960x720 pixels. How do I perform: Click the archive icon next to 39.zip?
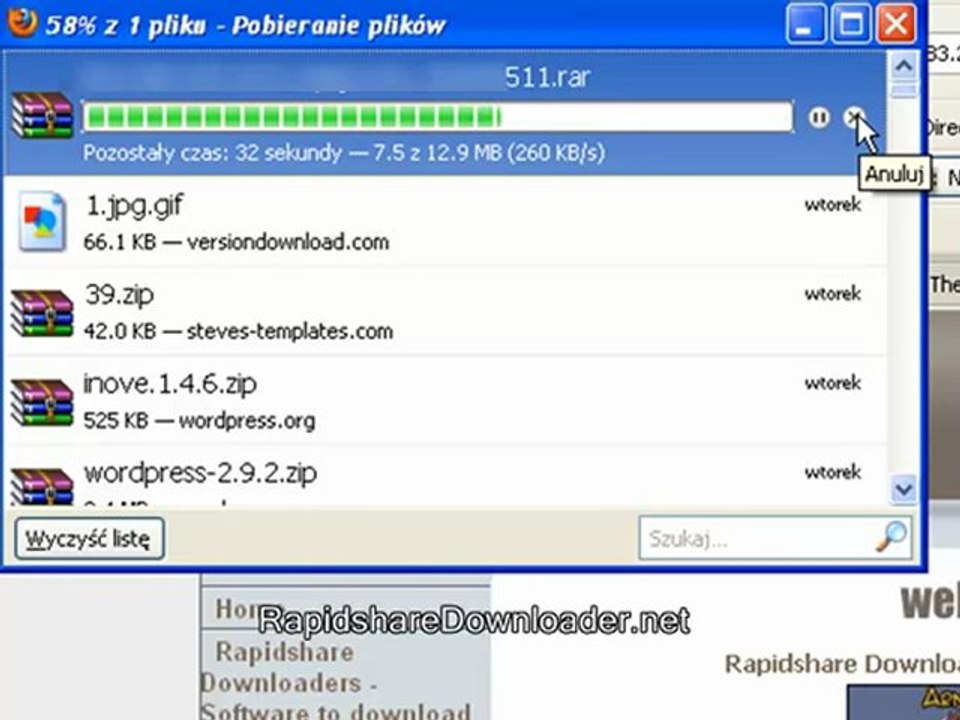click(x=42, y=312)
